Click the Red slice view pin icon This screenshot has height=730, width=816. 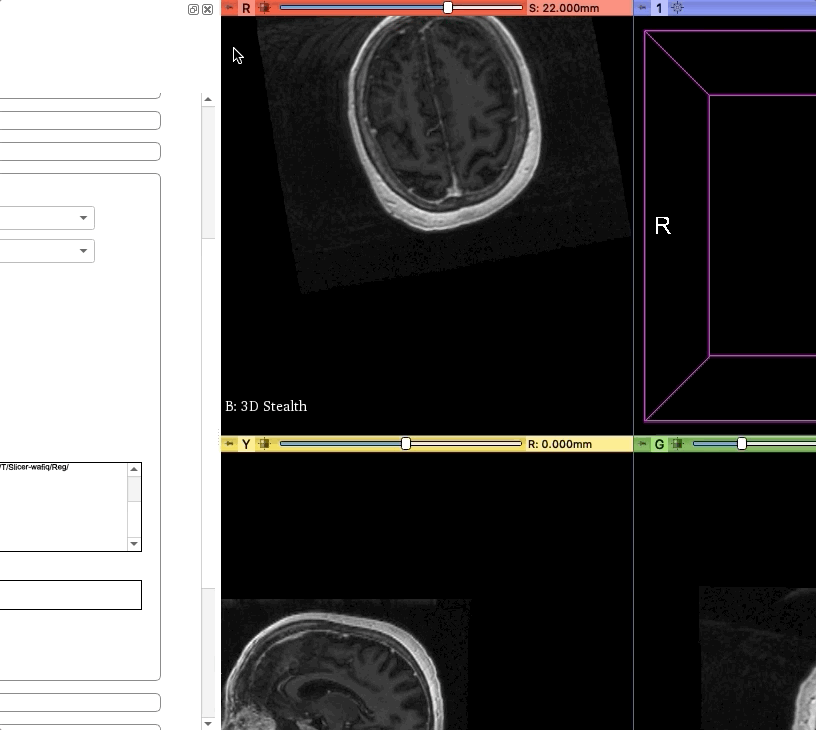coord(229,8)
